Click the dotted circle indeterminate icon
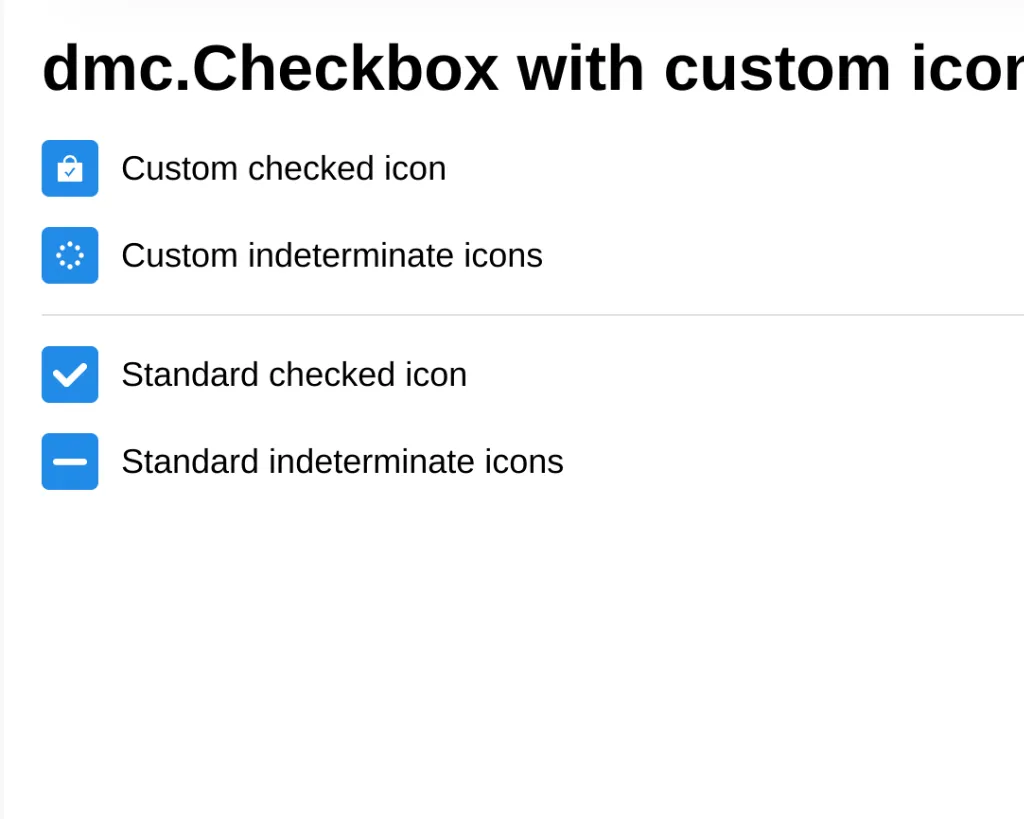The height and width of the screenshot is (819, 1024). coord(70,256)
